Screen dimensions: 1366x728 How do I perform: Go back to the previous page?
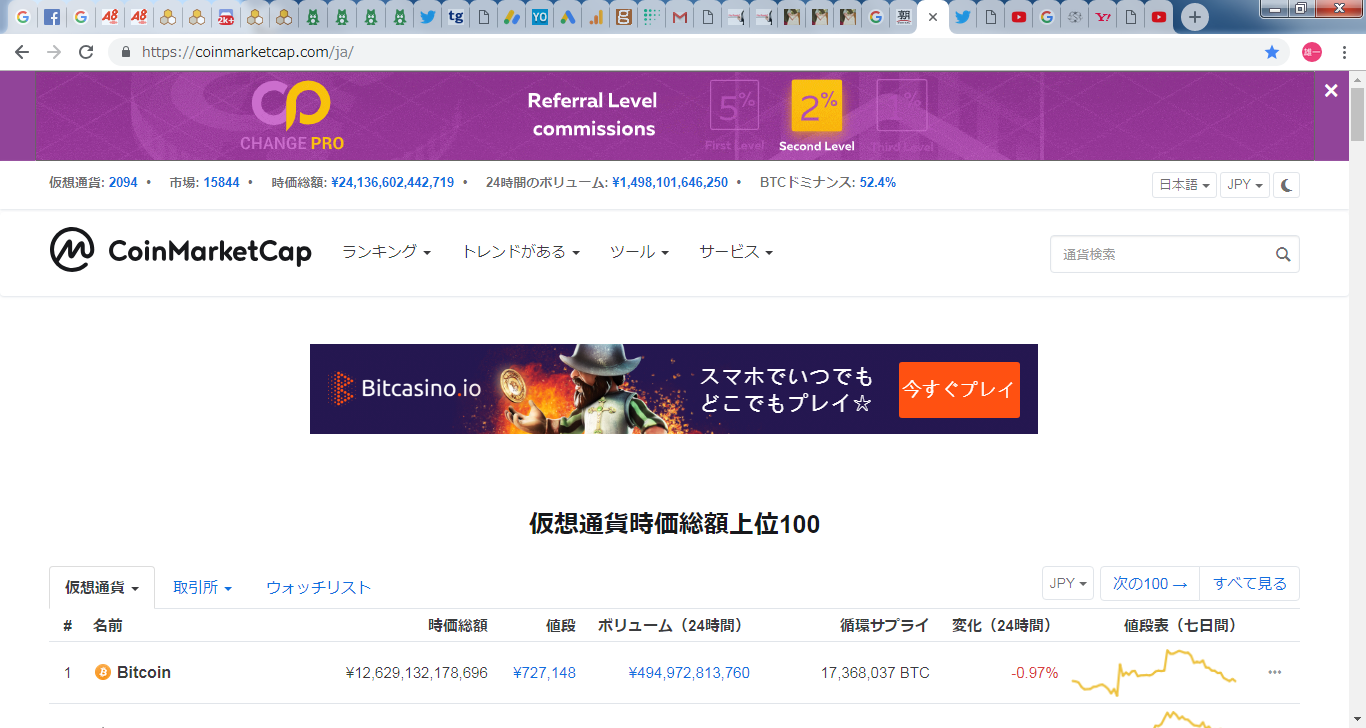click(22, 52)
